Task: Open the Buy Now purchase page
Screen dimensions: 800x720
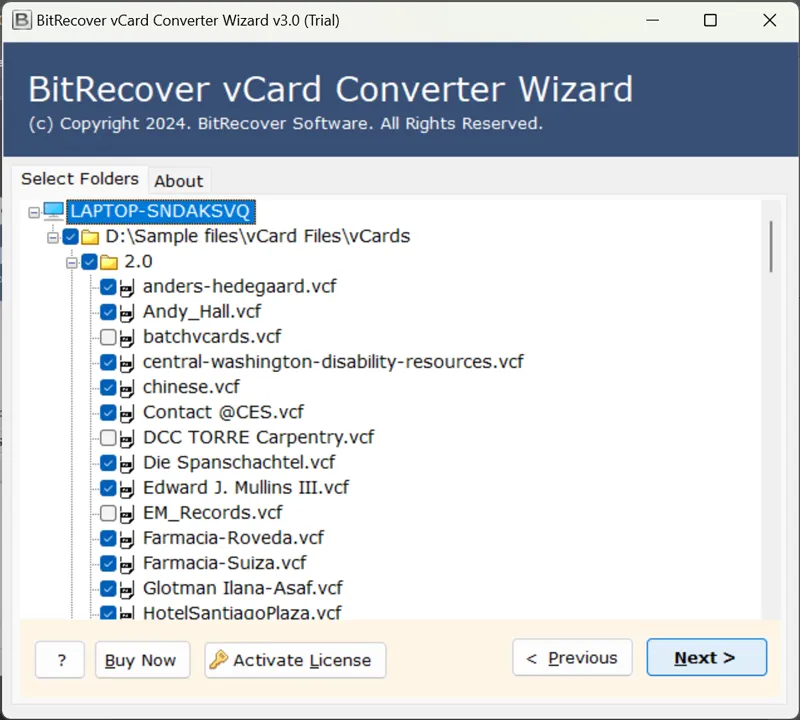Action: pos(142,660)
